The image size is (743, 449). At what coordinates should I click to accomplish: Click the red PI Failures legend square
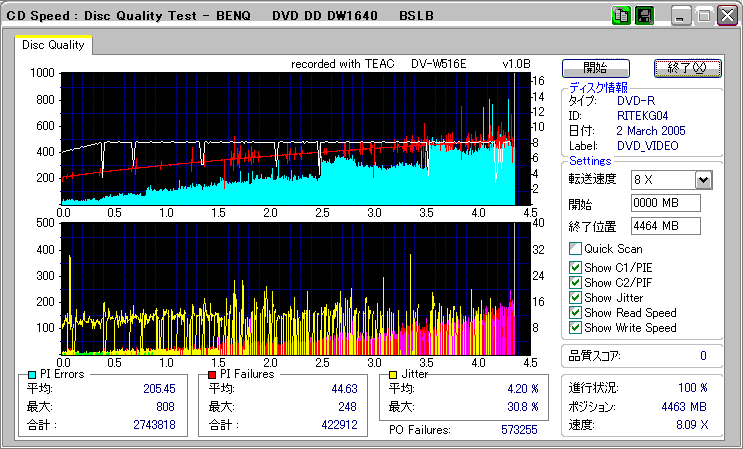point(212,374)
